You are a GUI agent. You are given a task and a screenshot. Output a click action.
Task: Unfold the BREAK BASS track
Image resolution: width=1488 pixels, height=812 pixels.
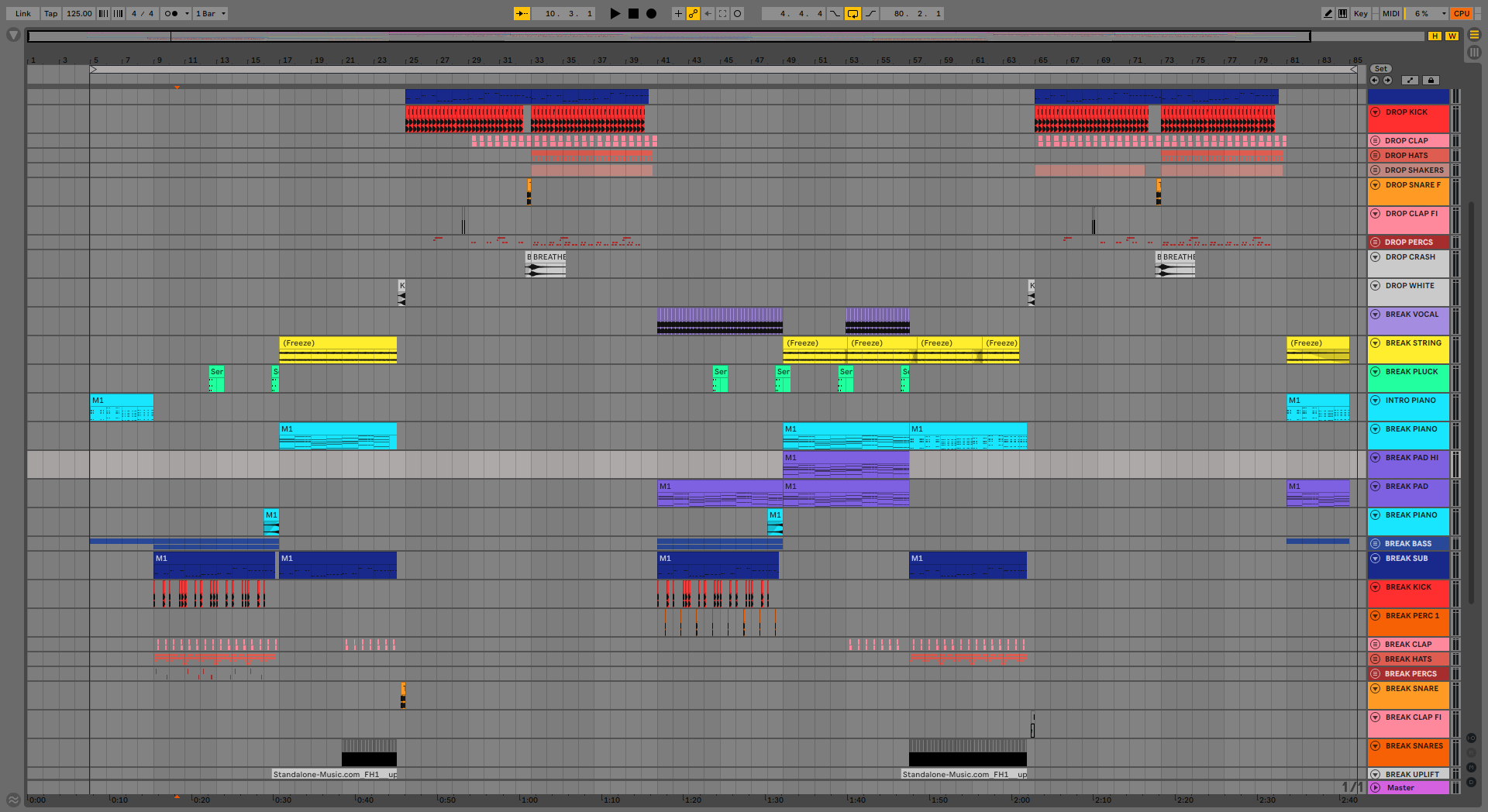click(1375, 544)
